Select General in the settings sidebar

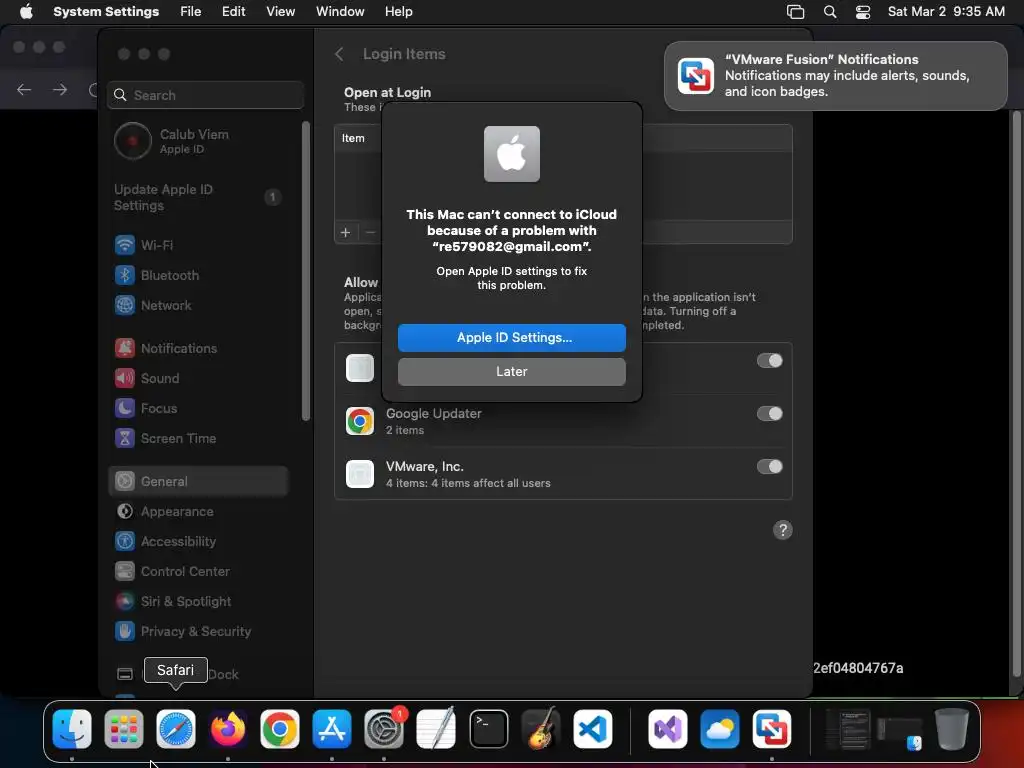[x=199, y=481]
